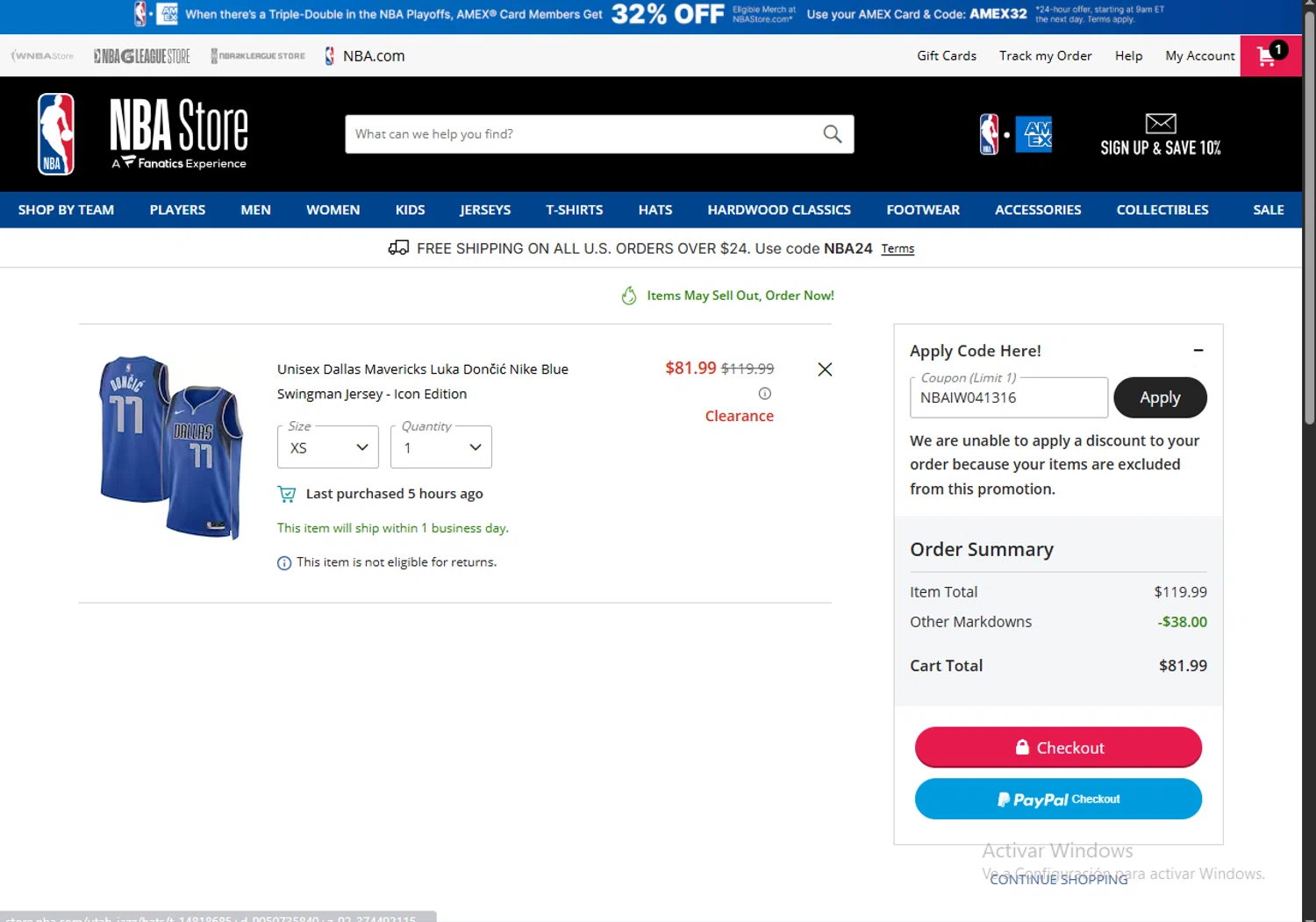1316x922 pixels.
Task: Open the NBA G League Store logo
Action: tap(141, 56)
